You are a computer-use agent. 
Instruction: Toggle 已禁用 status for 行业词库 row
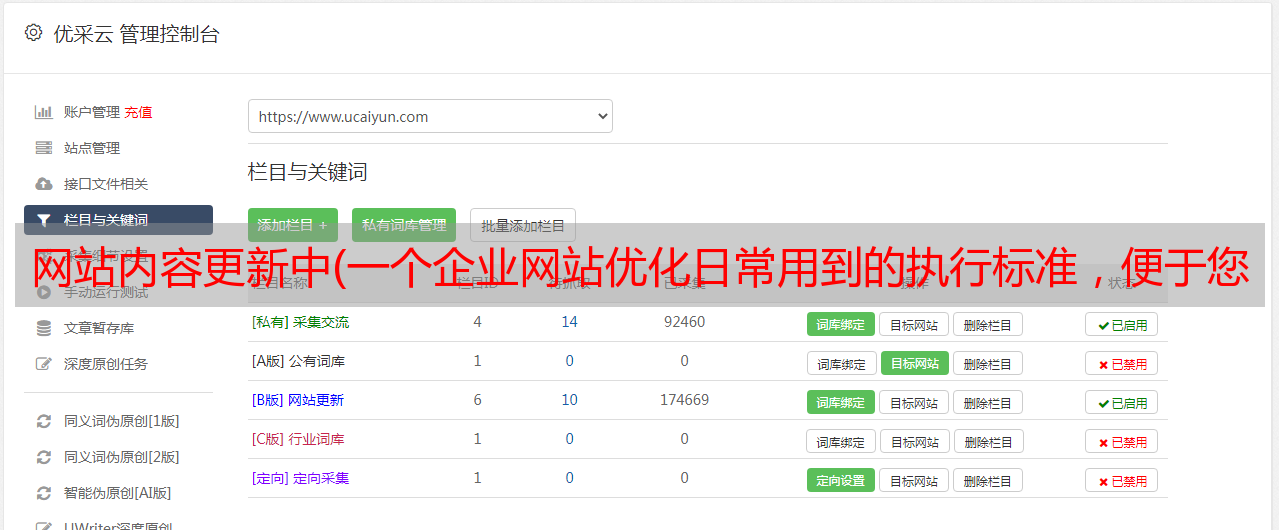click(x=1121, y=441)
